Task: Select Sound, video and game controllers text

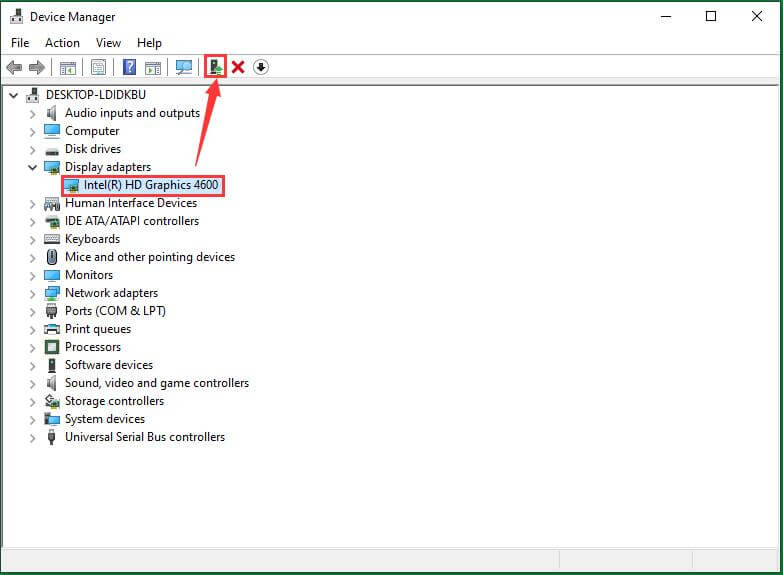Action: click(x=157, y=383)
